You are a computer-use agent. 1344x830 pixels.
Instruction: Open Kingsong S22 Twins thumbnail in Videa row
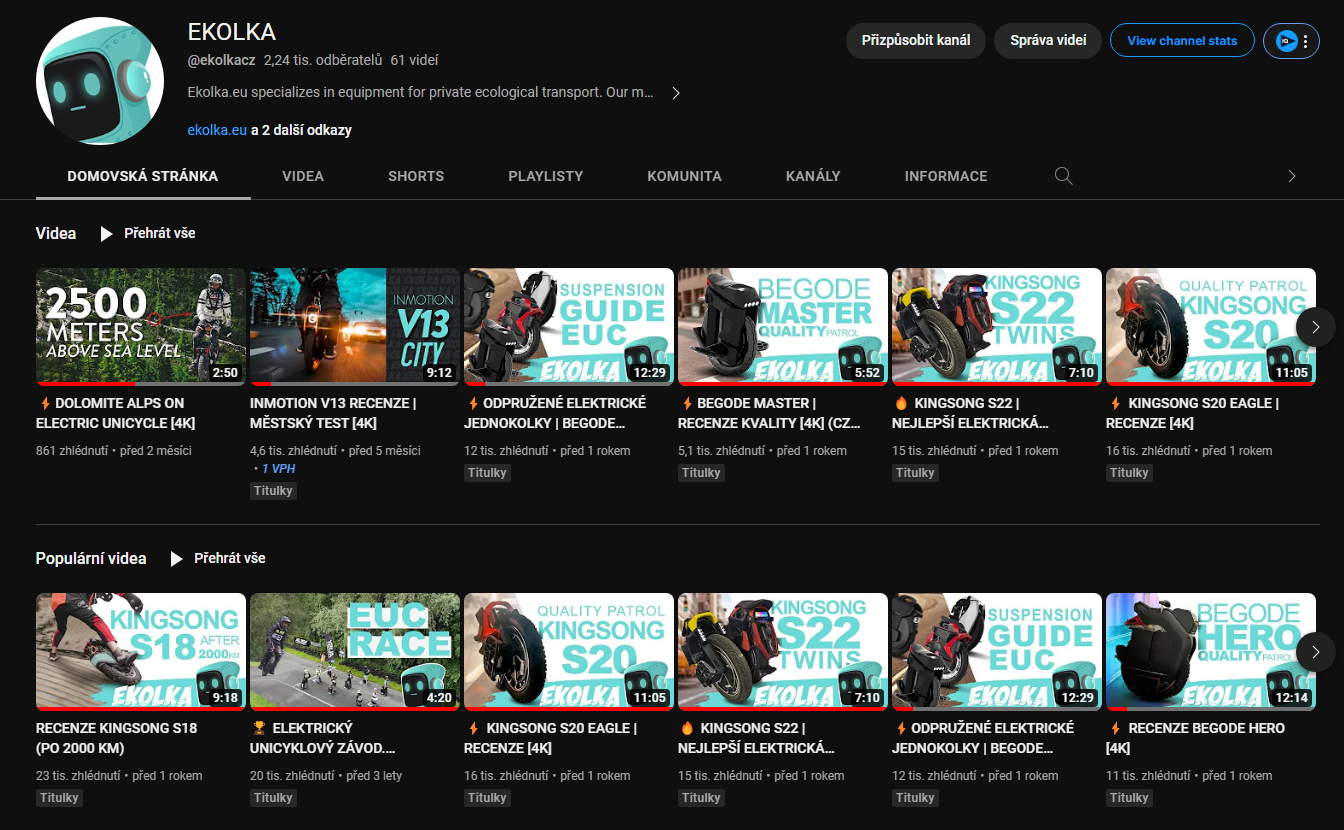pyautogui.click(x=997, y=327)
